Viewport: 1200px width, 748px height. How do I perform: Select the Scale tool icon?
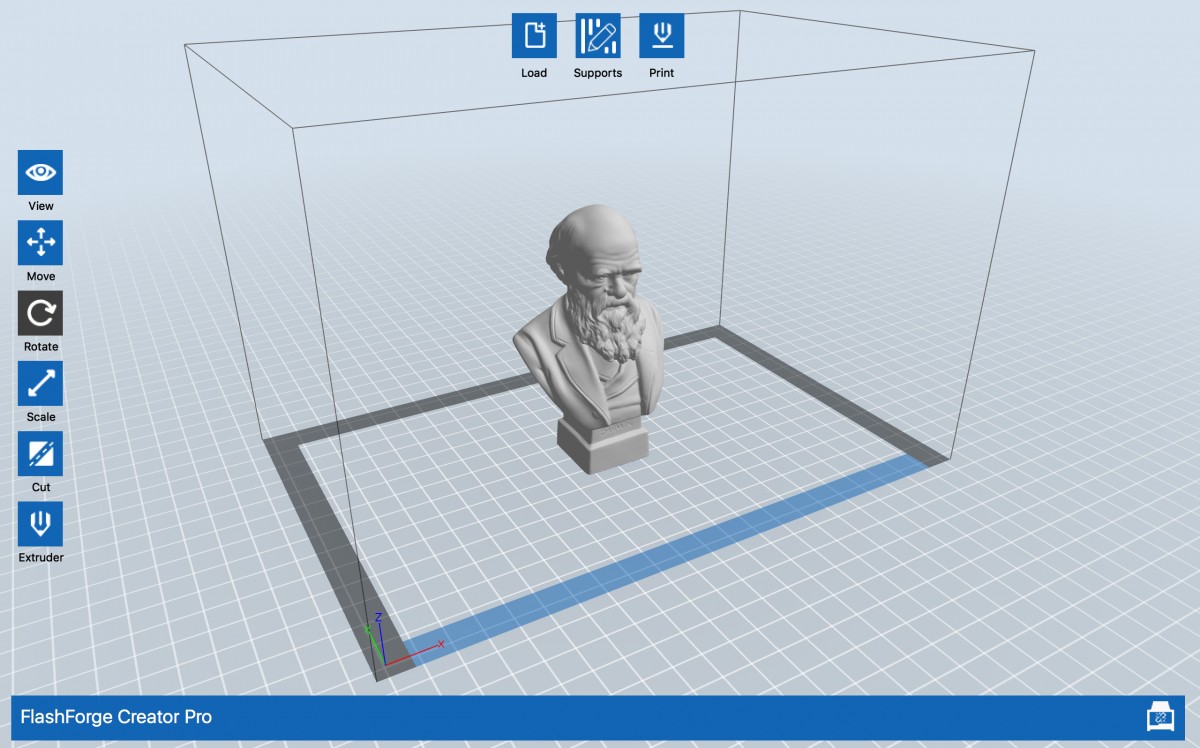click(40, 383)
